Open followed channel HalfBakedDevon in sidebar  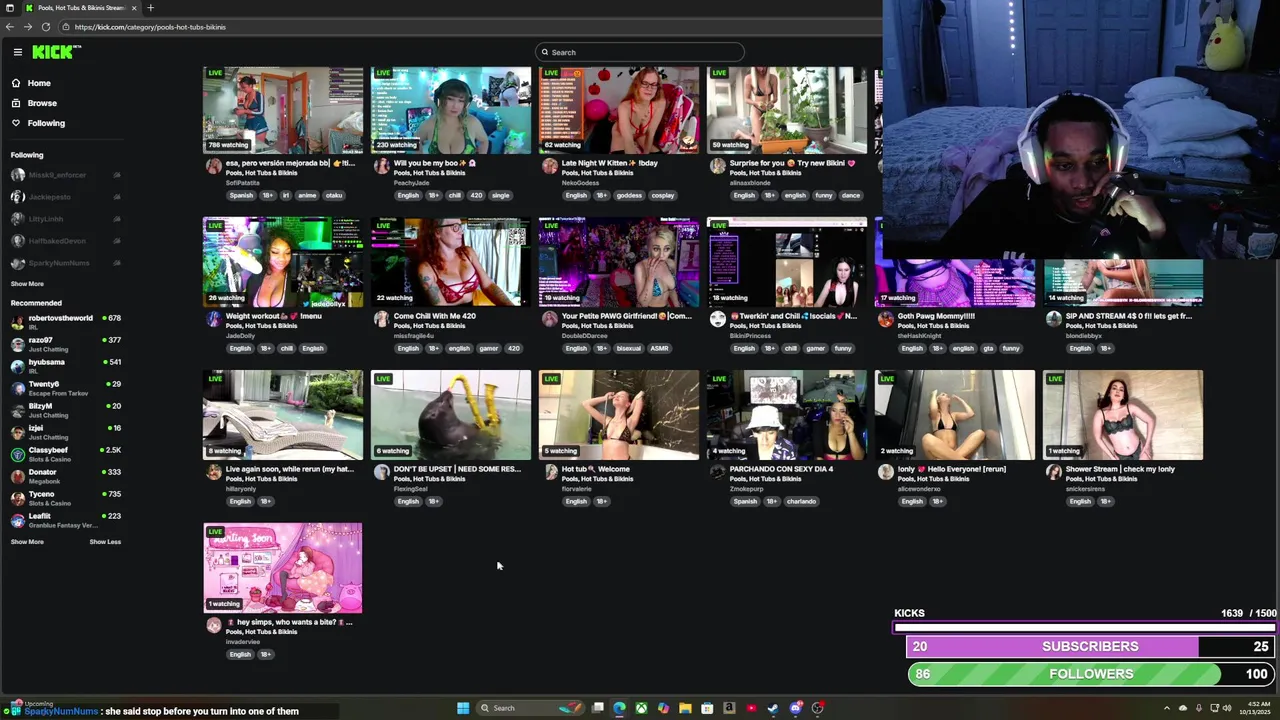(x=65, y=241)
